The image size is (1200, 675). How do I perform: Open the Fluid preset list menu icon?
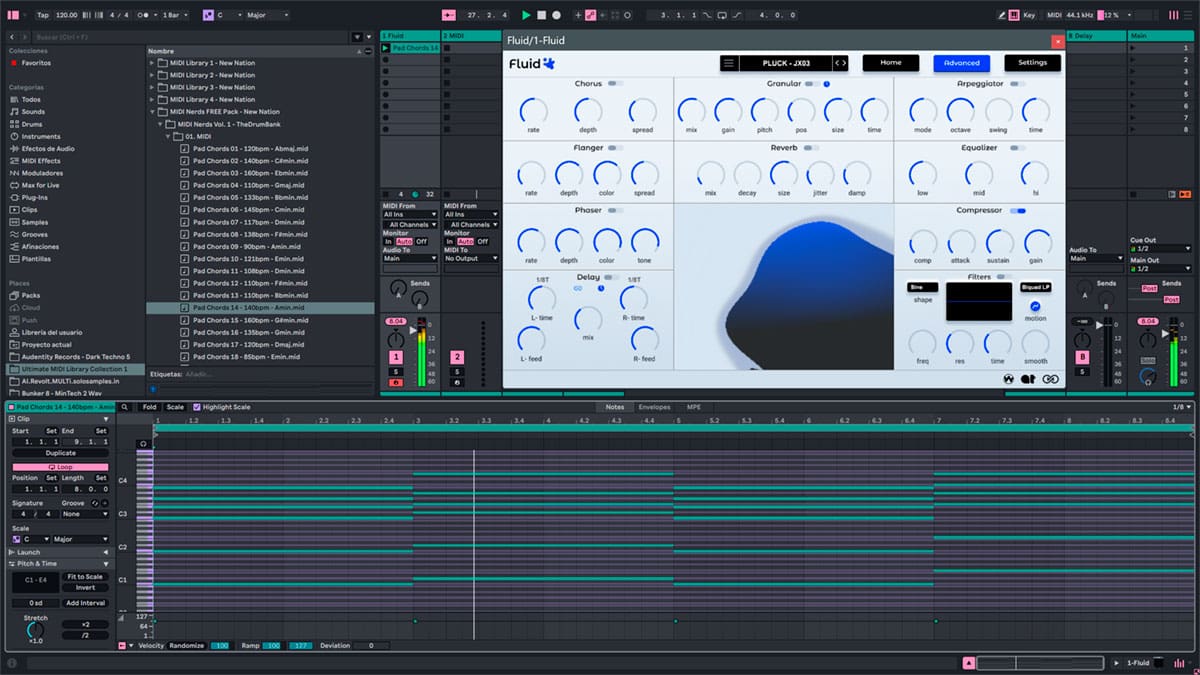[728, 63]
